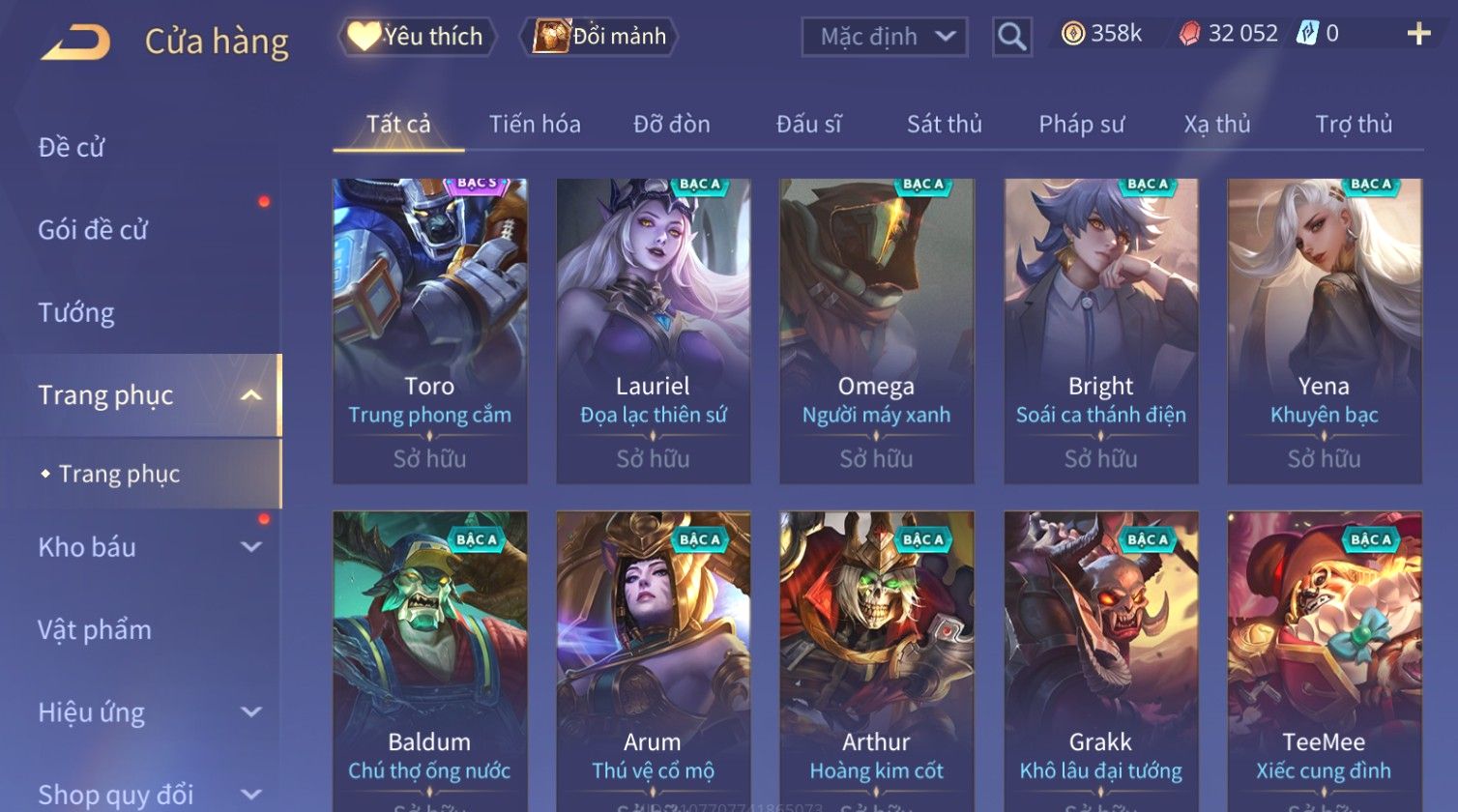Switch to the Sát thủ tab
The width and height of the screenshot is (1458, 812).
click(x=944, y=124)
